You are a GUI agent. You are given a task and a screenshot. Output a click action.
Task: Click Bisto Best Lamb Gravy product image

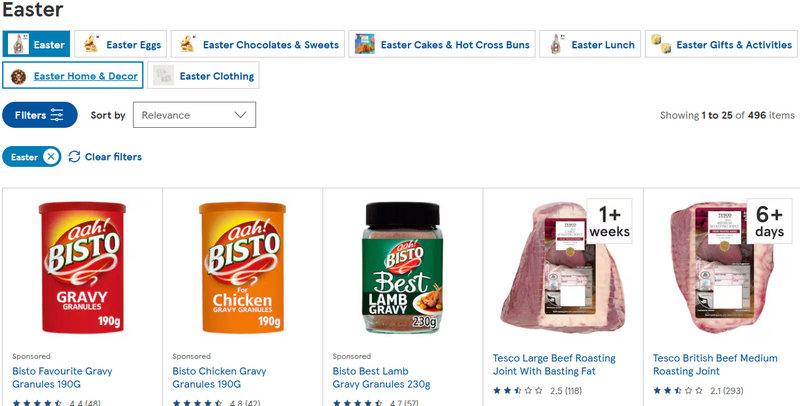(x=402, y=268)
